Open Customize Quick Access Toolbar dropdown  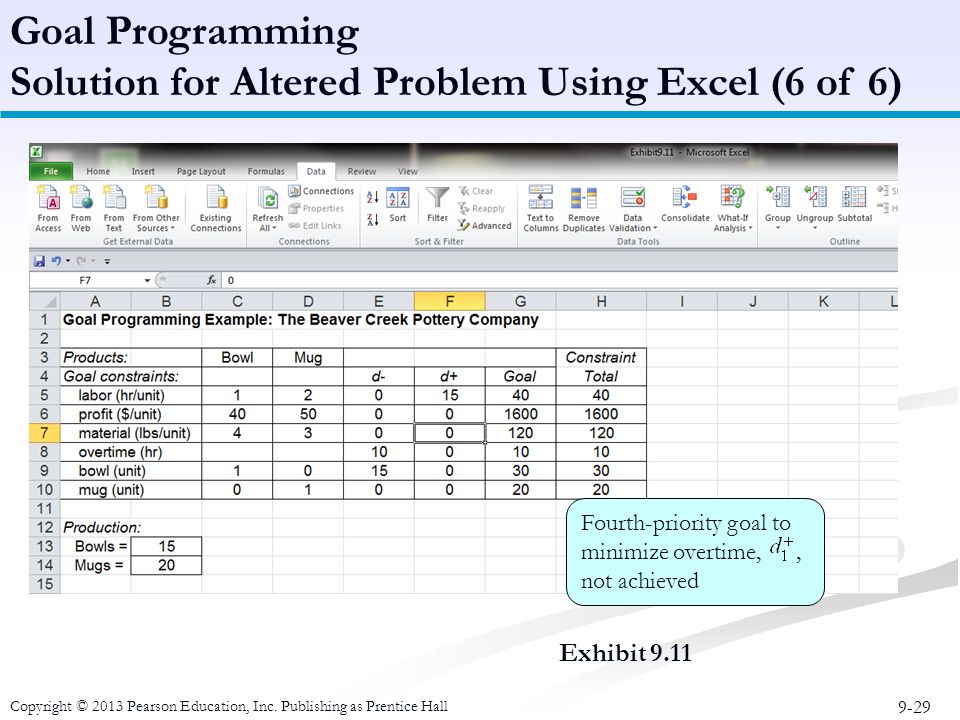pyautogui.click(x=107, y=261)
